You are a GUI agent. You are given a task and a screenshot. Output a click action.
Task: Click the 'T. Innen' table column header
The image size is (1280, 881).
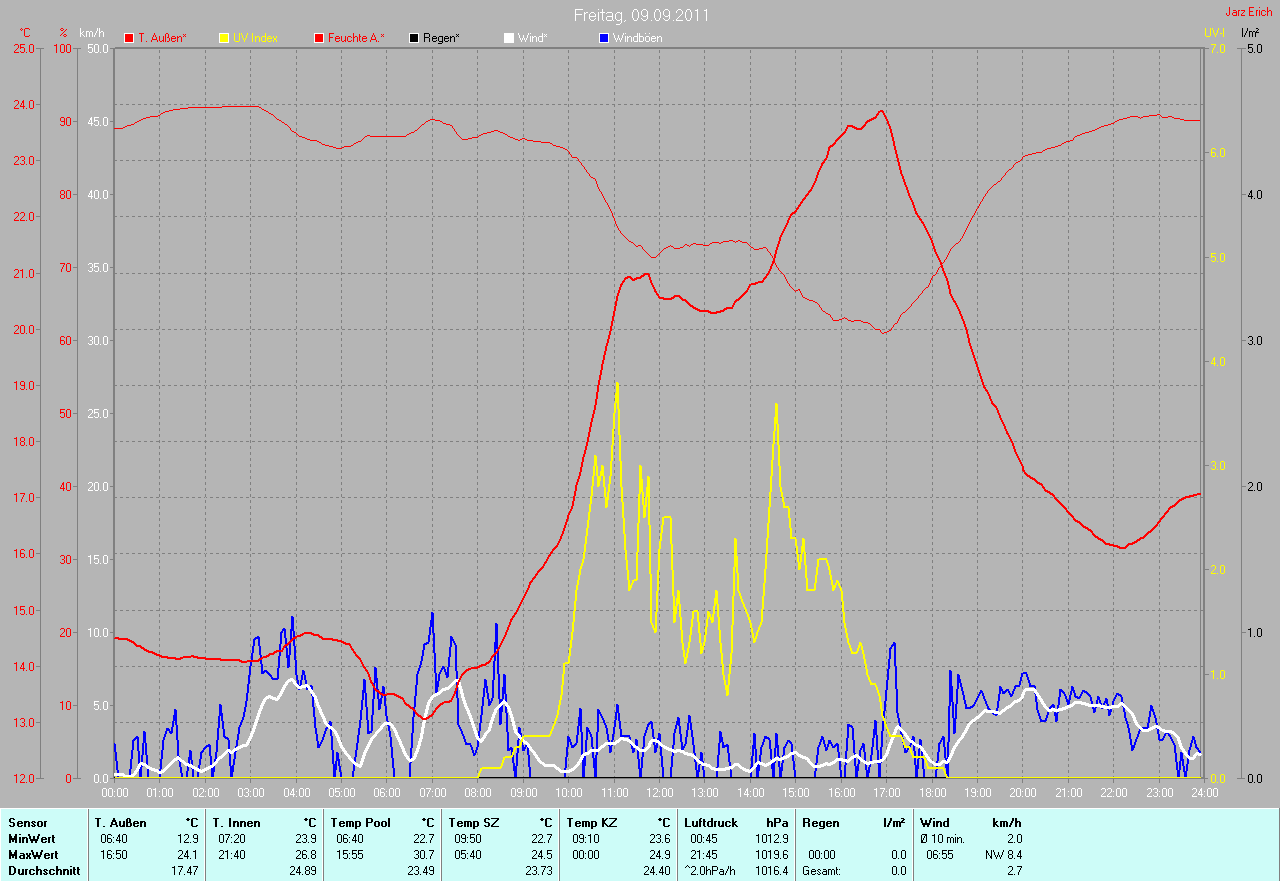(238, 823)
